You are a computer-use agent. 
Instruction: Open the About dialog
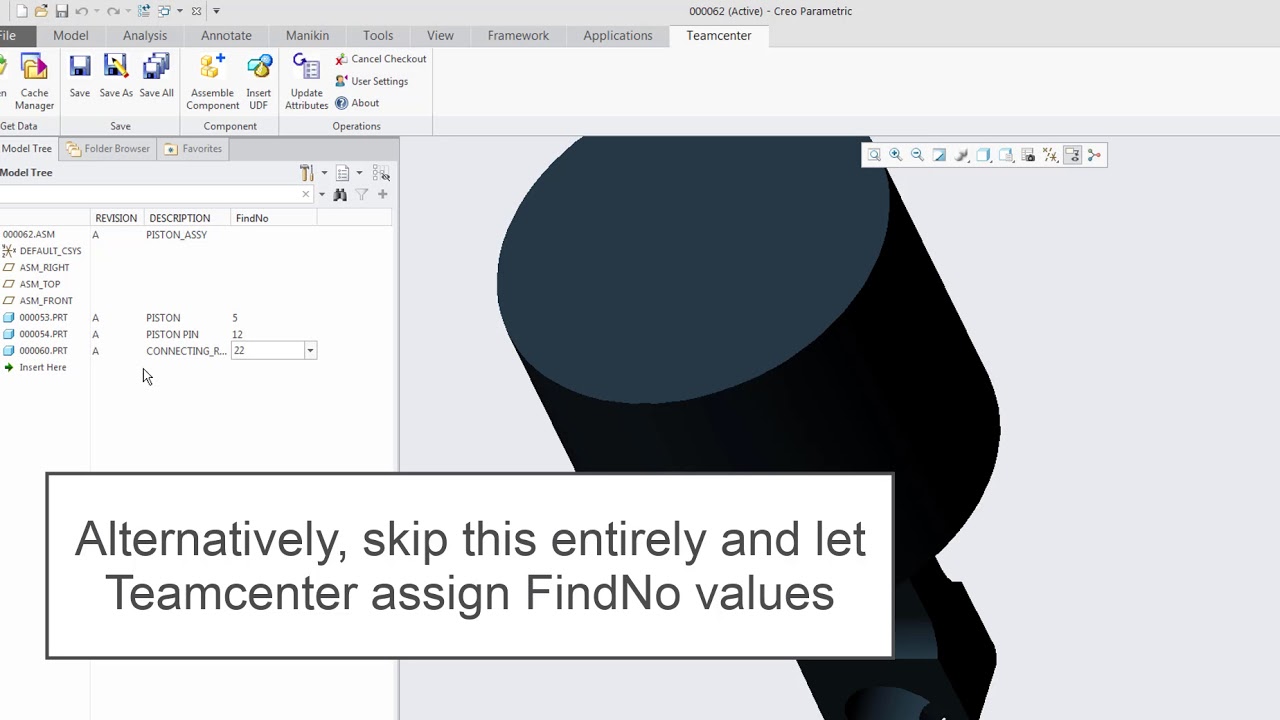[357, 103]
